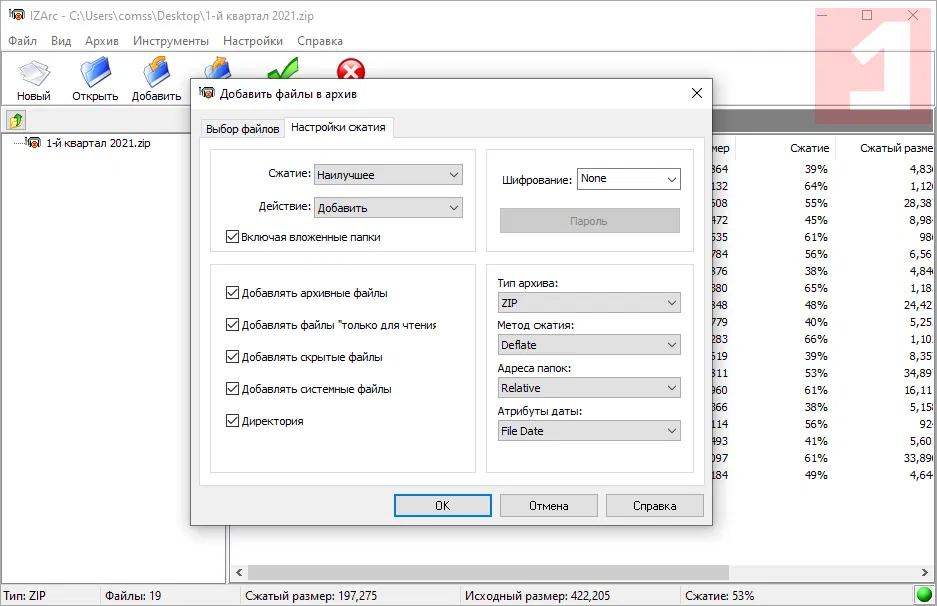Click the Сжатие column header

[x=810, y=148]
